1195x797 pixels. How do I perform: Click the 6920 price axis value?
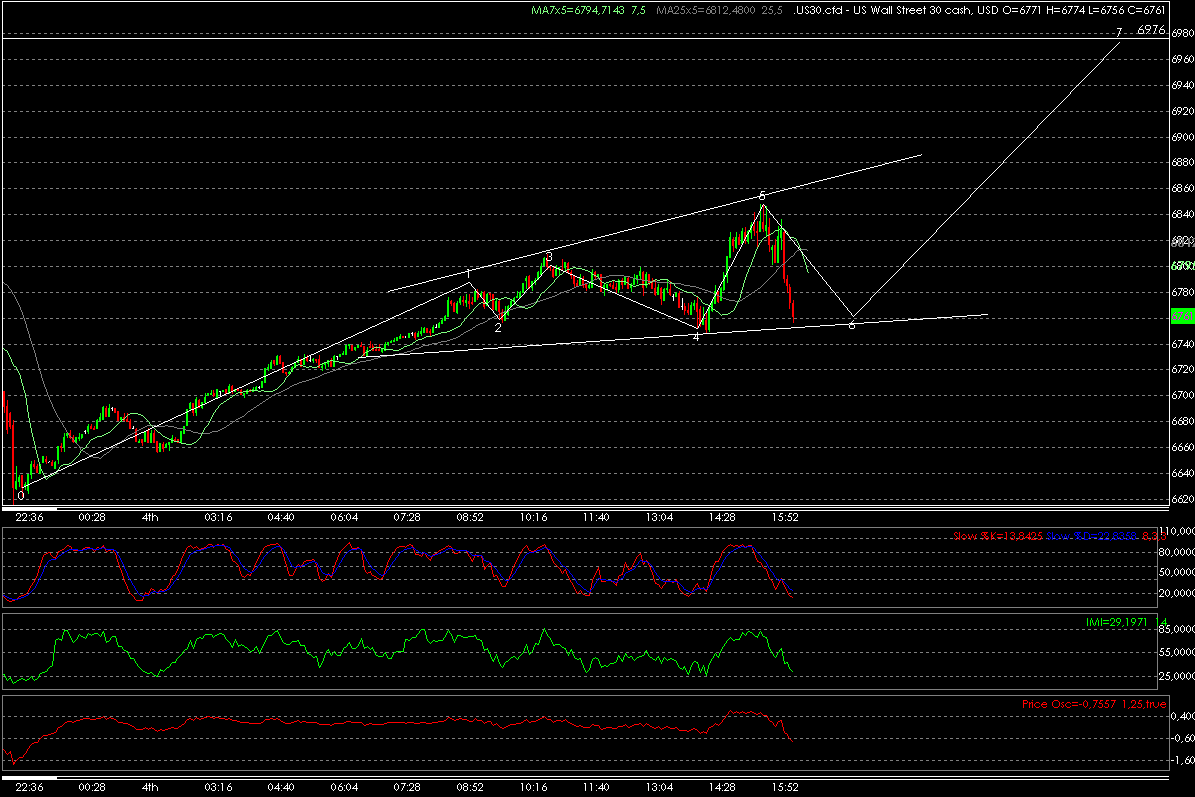click(1183, 110)
